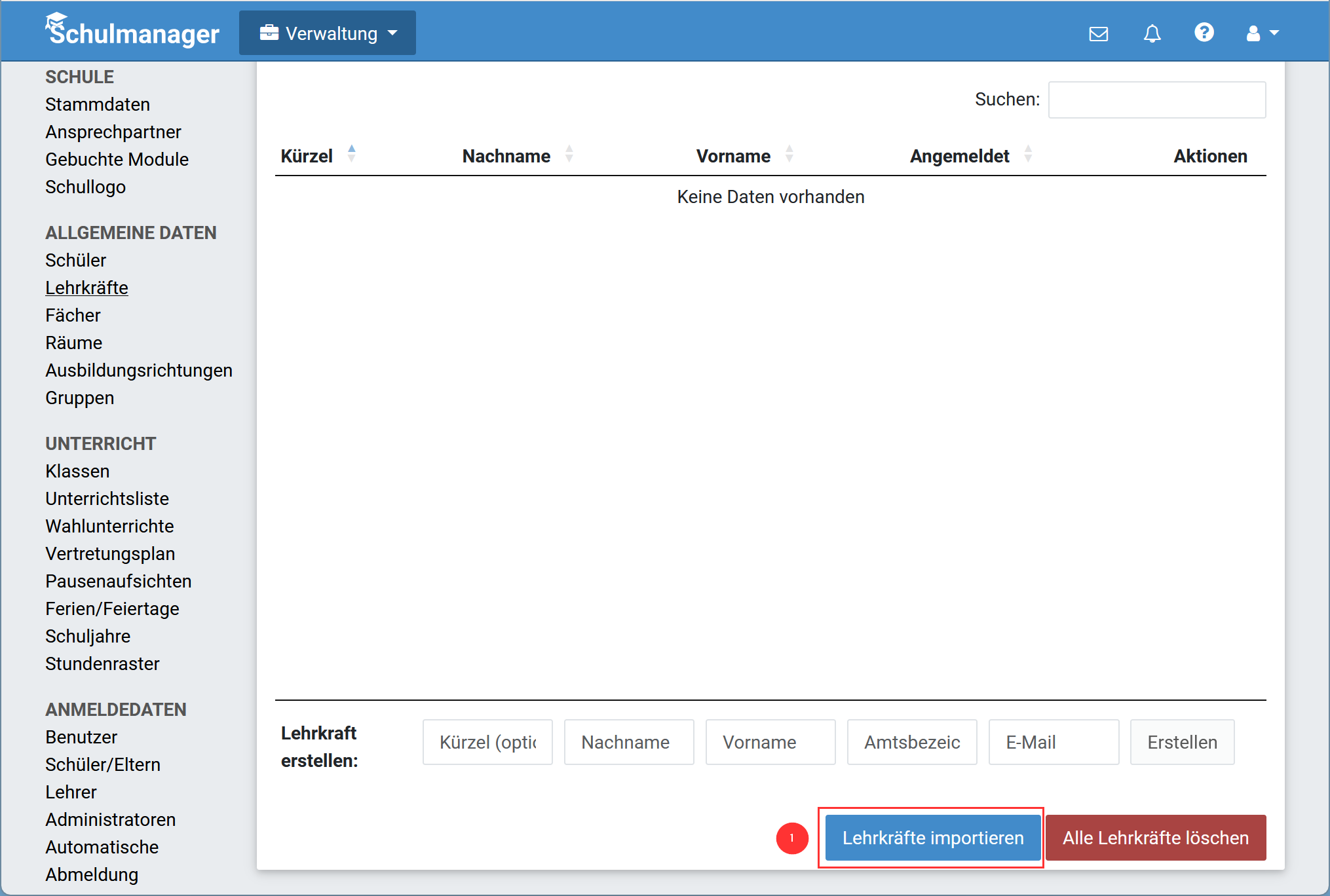The width and height of the screenshot is (1330, 896).
Task: Open Stundenraster in the sidebar
Action: click(x=103, y=663)
